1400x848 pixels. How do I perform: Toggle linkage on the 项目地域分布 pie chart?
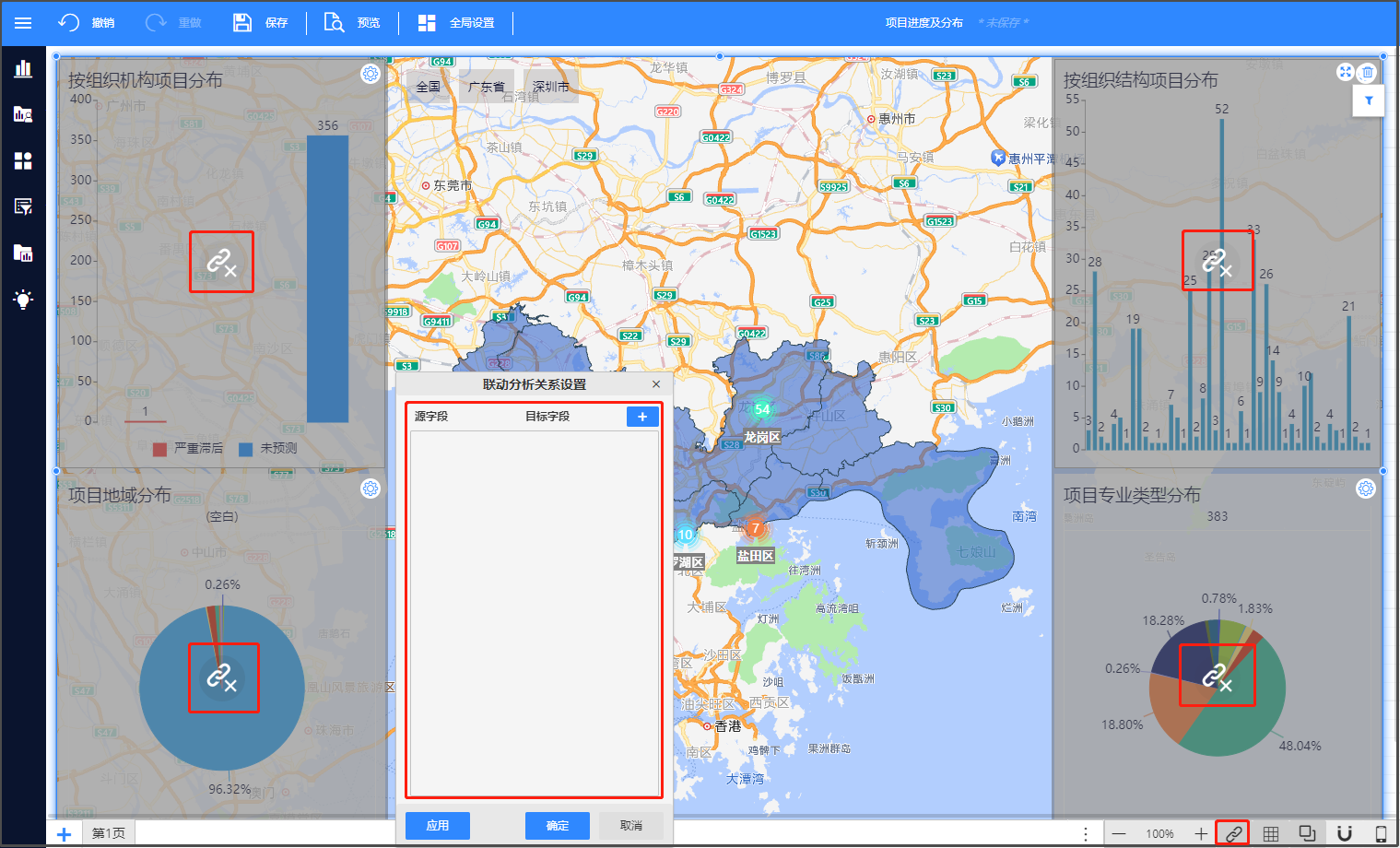point(223,677)
